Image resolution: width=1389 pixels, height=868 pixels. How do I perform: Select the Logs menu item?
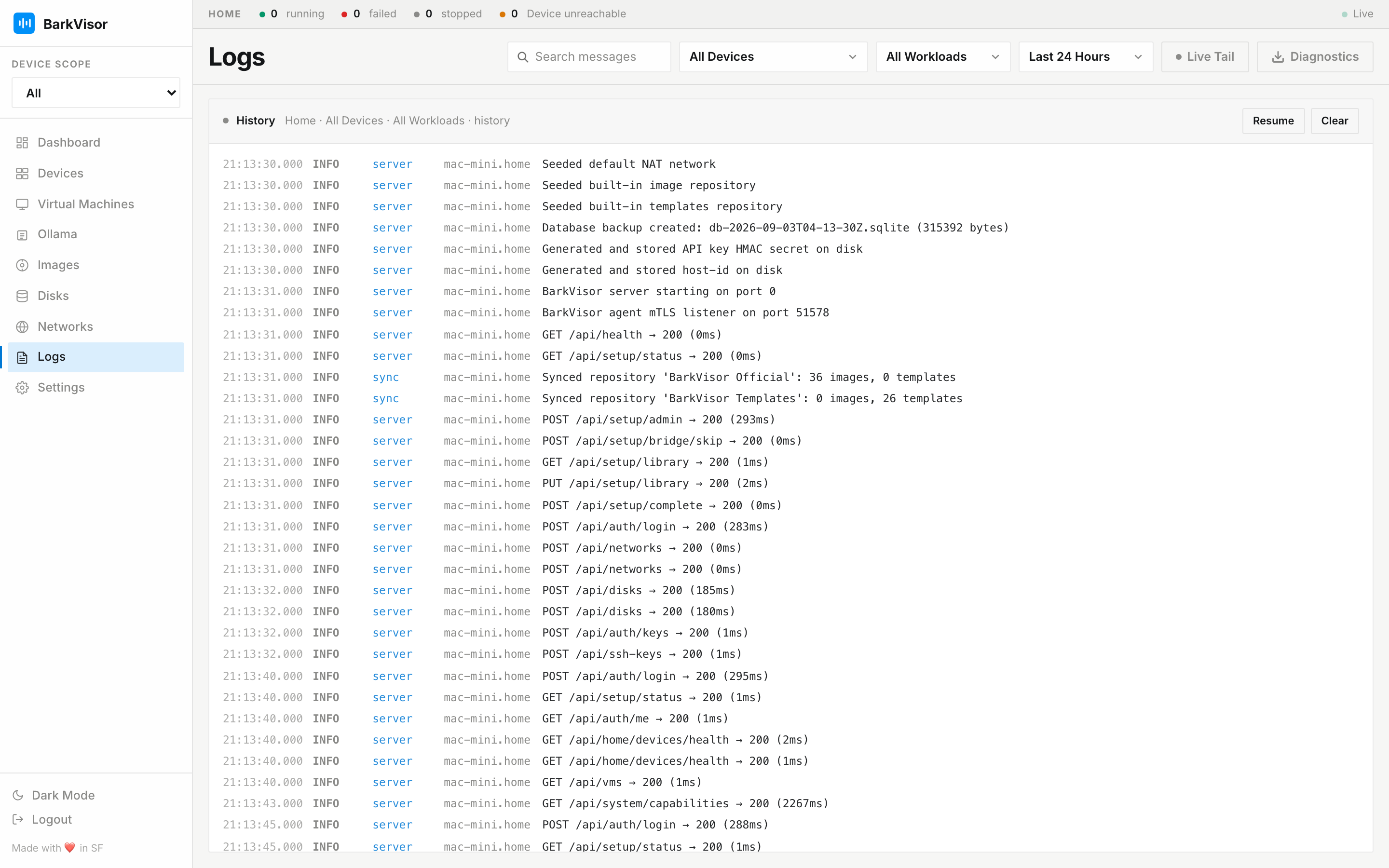[96, 357]
